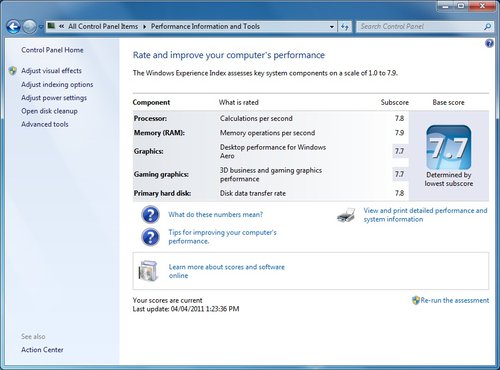Minimize the window

446,6
